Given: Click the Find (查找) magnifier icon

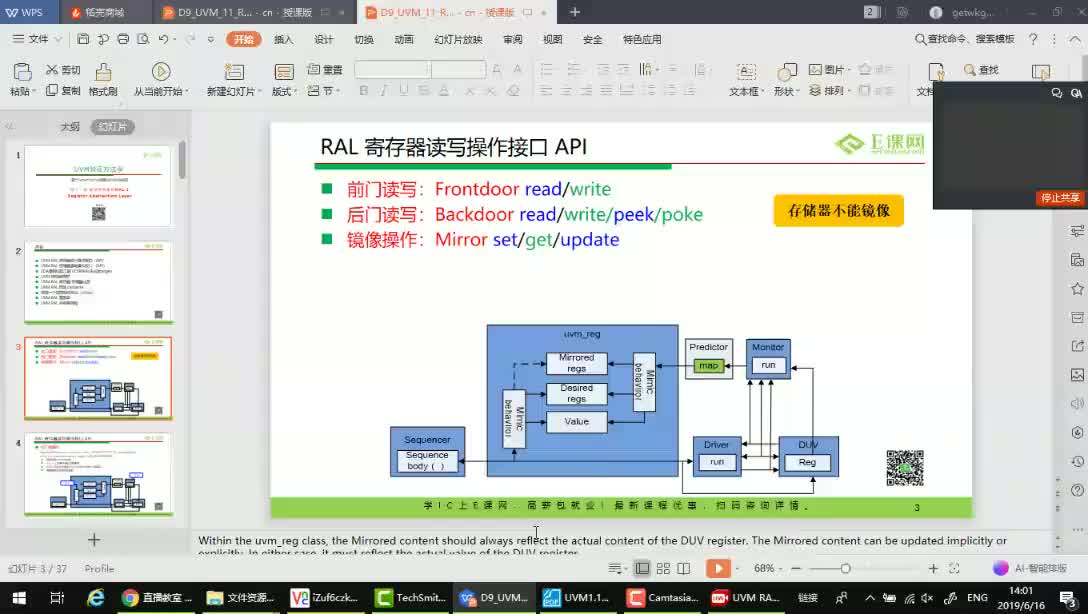Looking at the screenshot, I should [969, 69].
